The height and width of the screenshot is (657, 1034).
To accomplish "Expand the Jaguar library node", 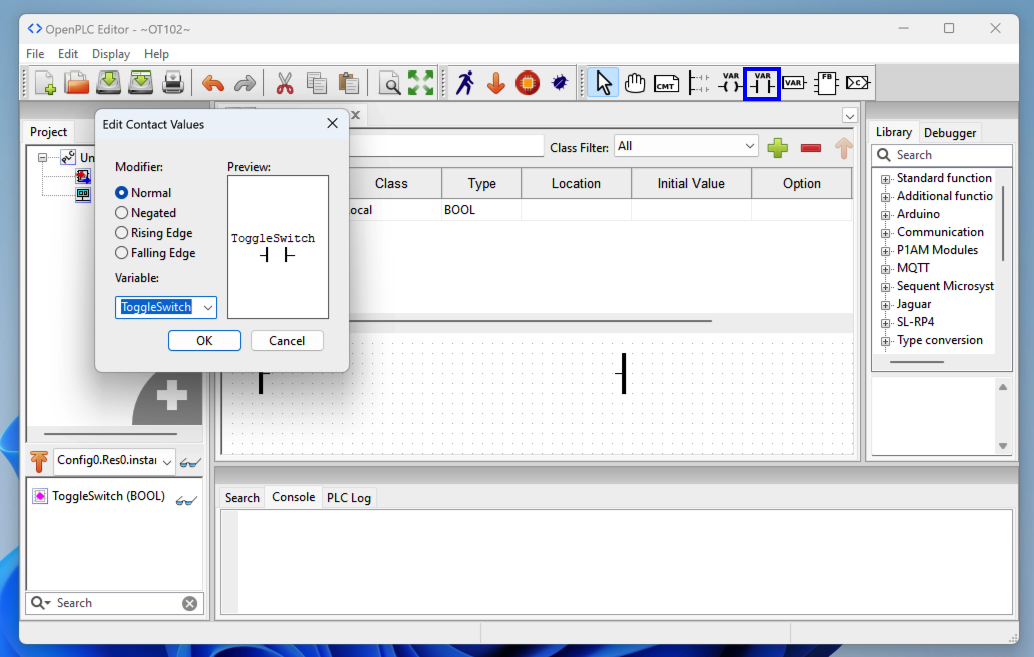I will [x=886, y=305].
